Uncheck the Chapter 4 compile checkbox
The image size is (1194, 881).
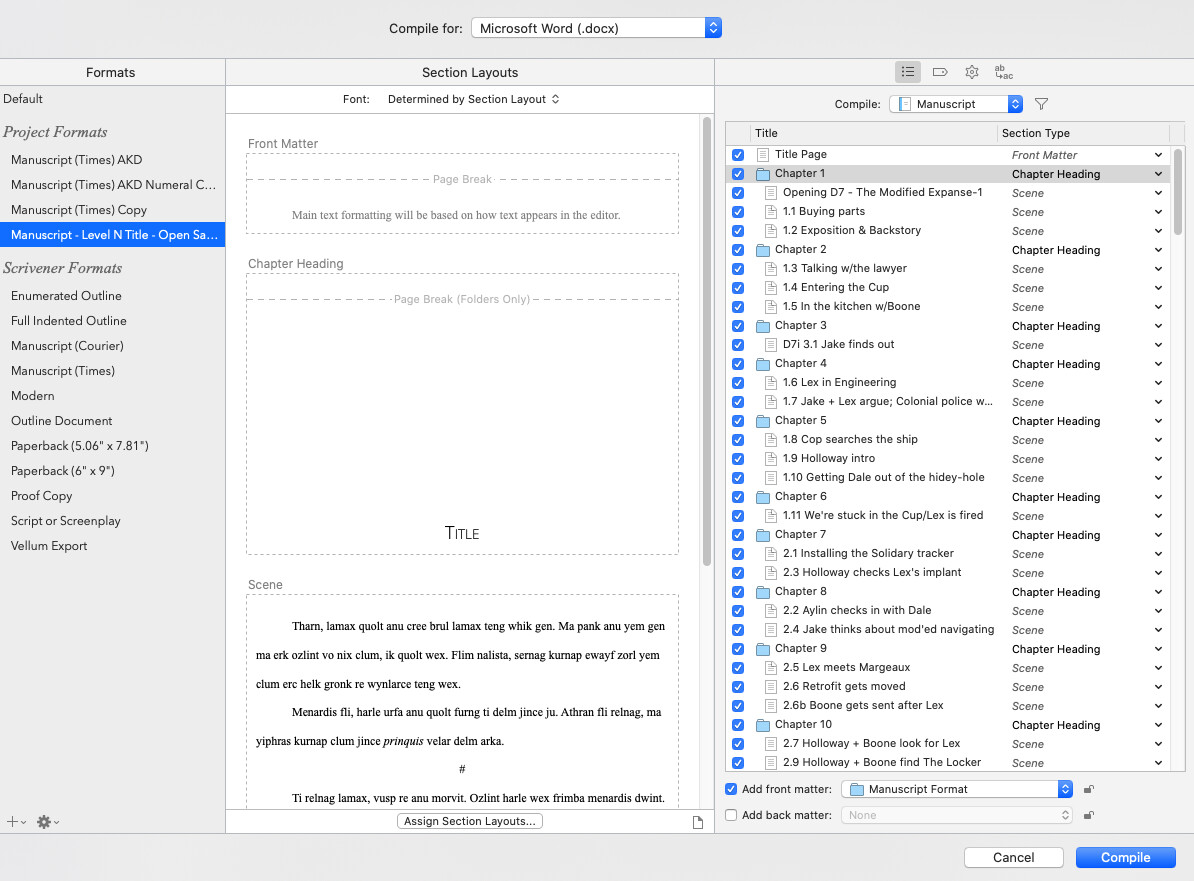click(738, 364)
